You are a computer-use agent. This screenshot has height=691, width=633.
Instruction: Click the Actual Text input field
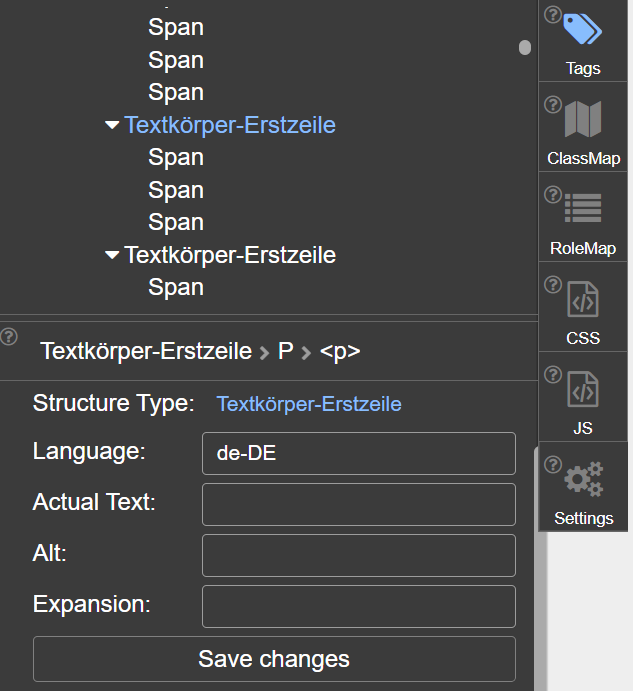pyautogui.click(x=358, y=504)
